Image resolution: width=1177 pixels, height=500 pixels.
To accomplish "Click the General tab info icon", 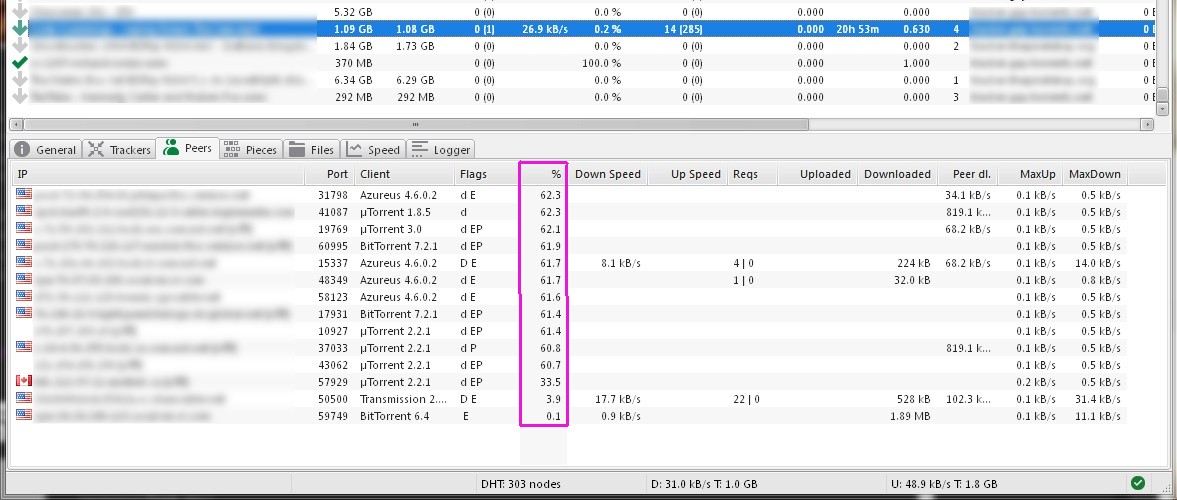I will pyautogui.click(x=22, y=150).
